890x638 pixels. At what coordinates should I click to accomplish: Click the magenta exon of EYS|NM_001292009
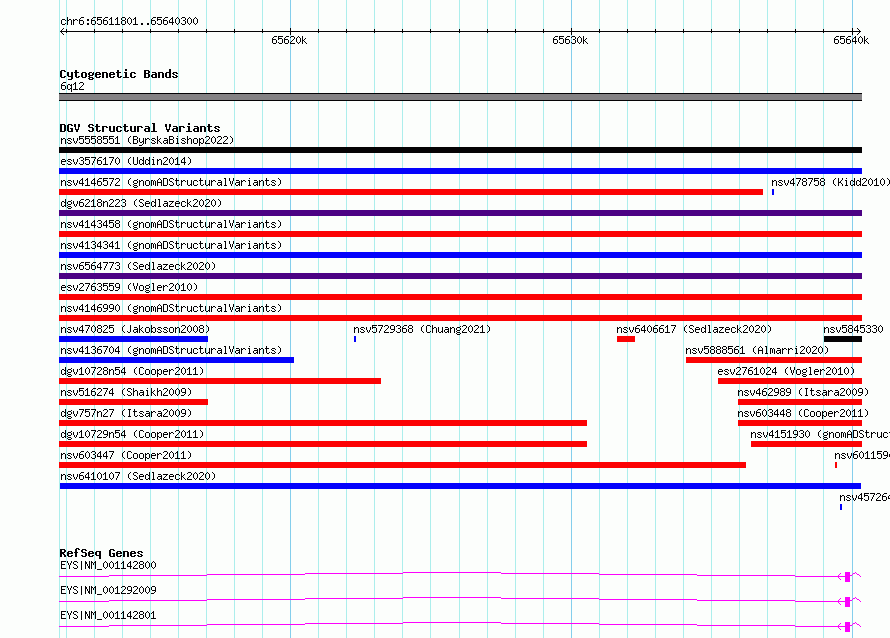(x=847, y=602)
